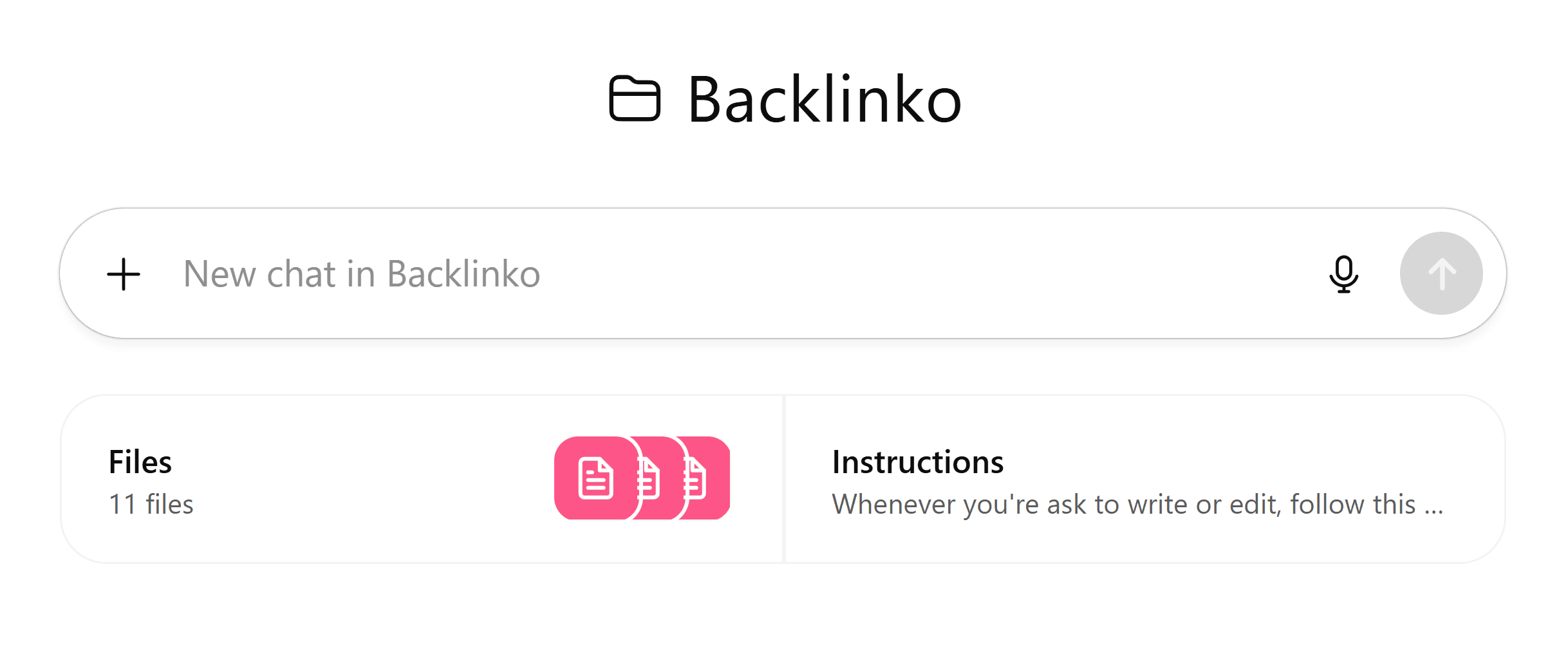Activate the microphone voice input icon
Viewport: 1568px width, 645px height.
click(x=1343, y=274)
